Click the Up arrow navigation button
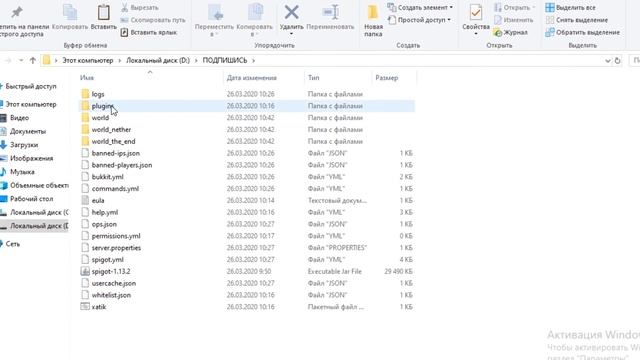This screenshot has height=360, width=640. [33, 60]
